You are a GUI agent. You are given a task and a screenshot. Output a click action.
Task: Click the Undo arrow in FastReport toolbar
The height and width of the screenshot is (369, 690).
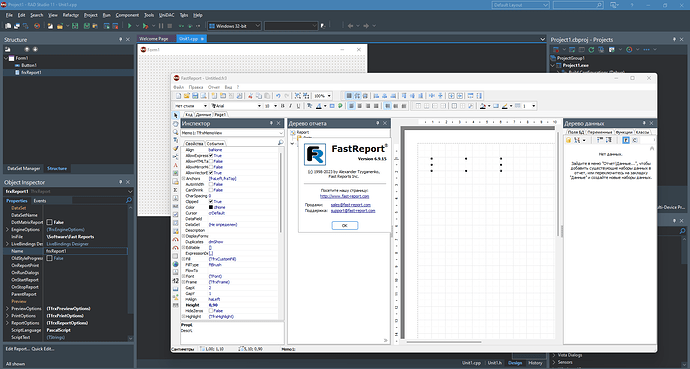tap(278, 95)
